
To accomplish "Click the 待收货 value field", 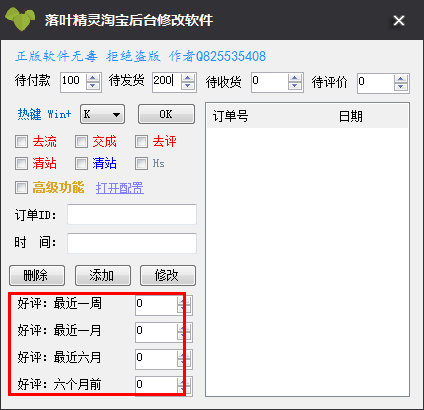I will (x=270, y=82).
